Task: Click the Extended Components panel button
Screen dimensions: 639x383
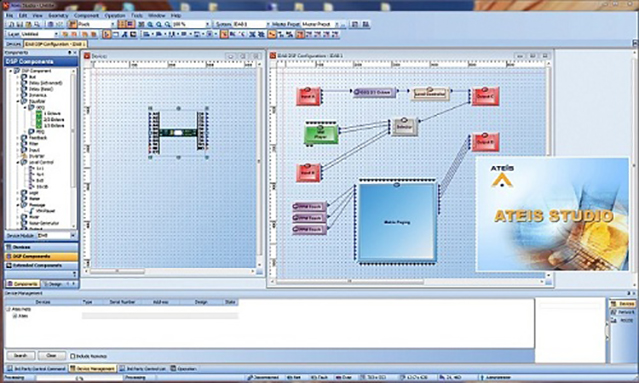Action: (x=41, y=265)
